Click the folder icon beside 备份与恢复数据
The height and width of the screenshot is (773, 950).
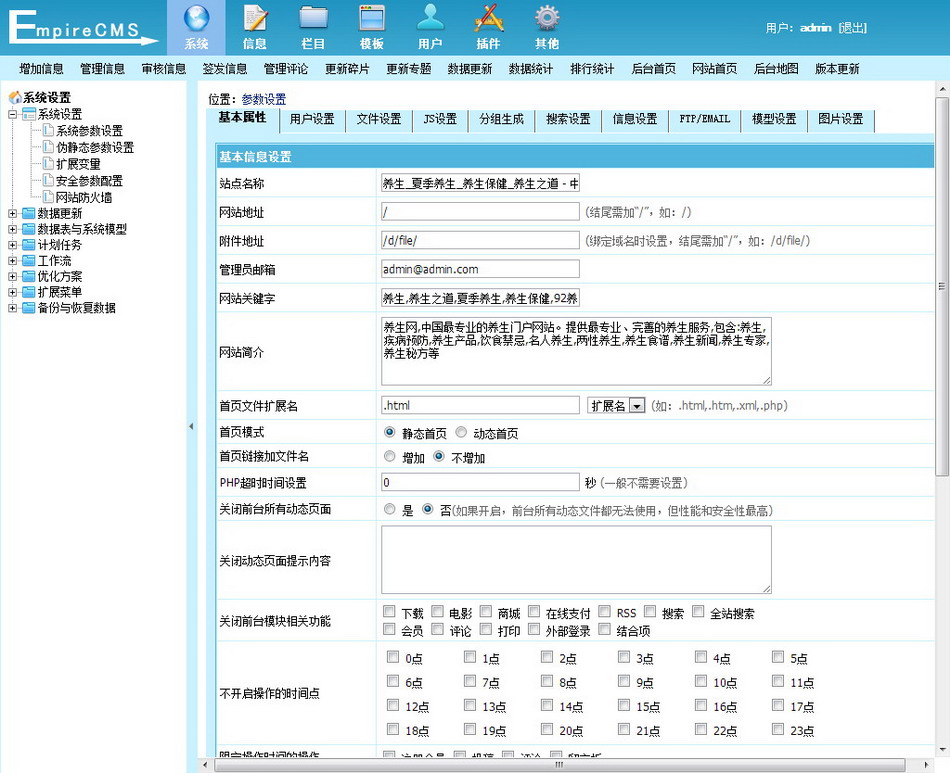click(x=28, y=308)
